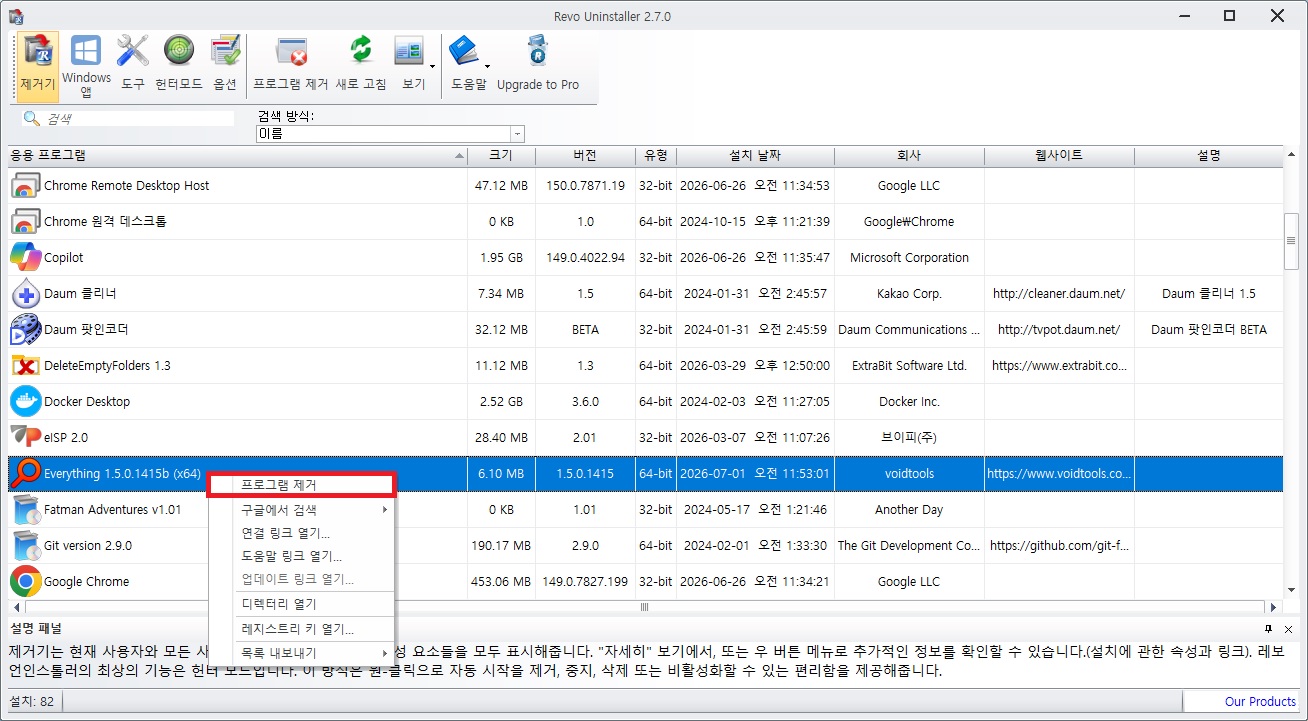Image resolution: width=1308 pixels, height=721 pixels.
Task: Select the Google Chrome icon
Action: (x=25, y=582)
